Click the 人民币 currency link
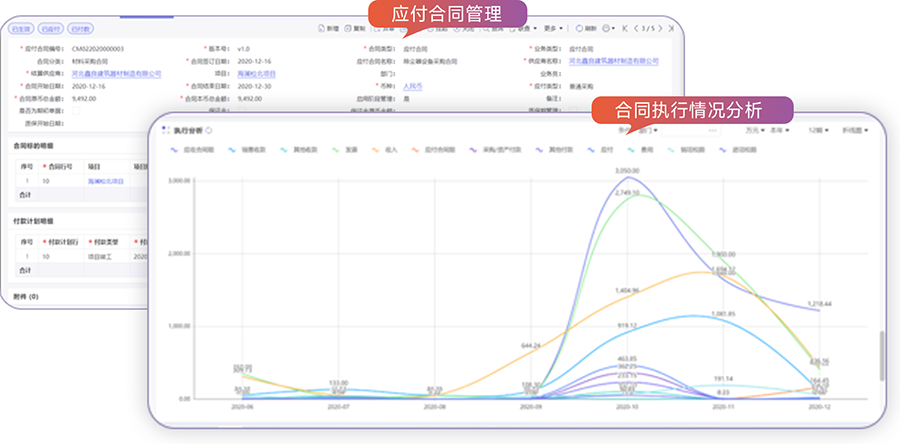The height and width of the screenshot is (444, 900). (412, 86)
